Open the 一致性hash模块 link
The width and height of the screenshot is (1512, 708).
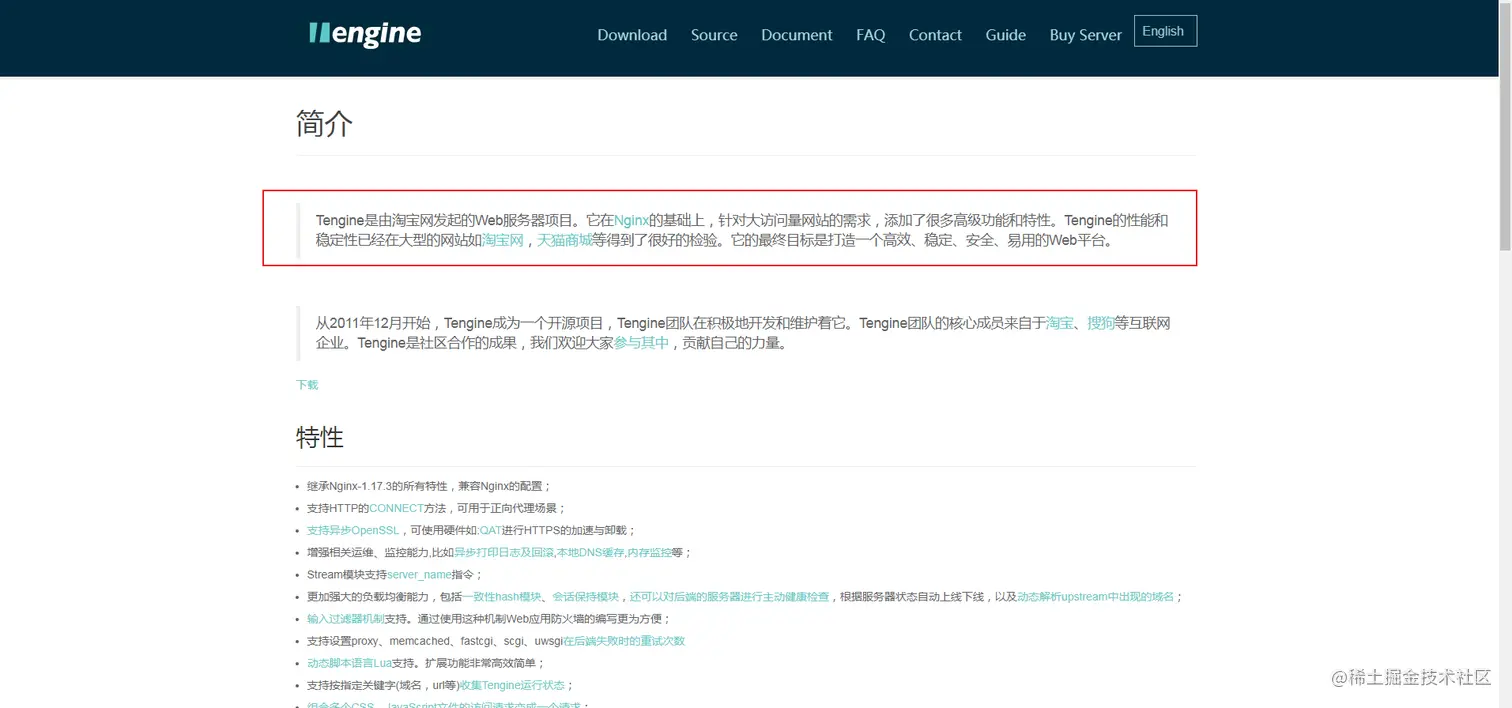[502, 596]
